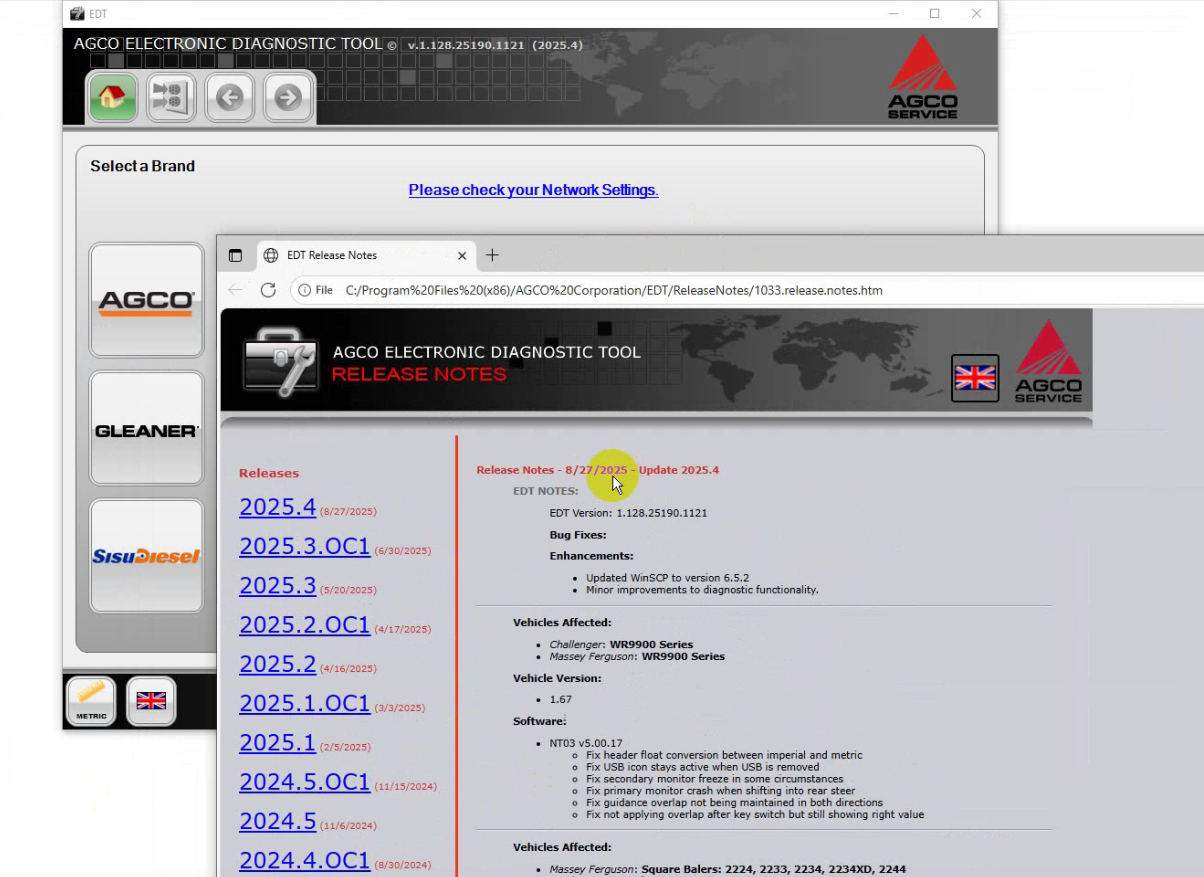Click 'Fix header float conversion' bullet

click(x=724, y=755)
